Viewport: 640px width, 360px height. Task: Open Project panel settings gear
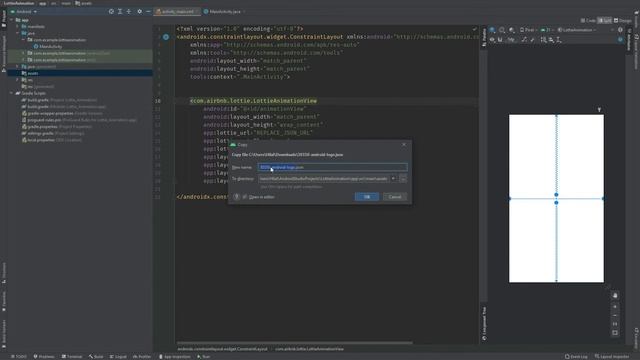click(x=140, y=11)
